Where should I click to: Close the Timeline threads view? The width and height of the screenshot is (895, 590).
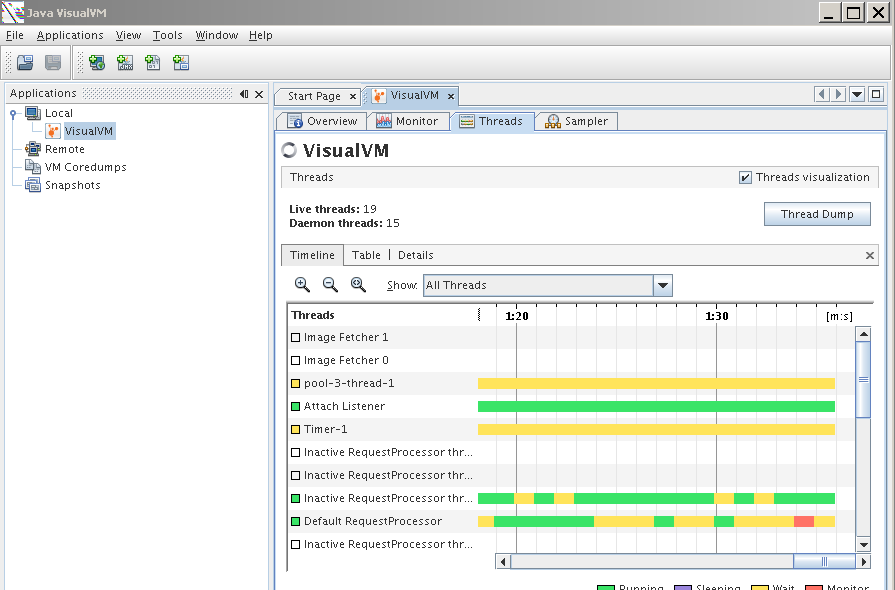(870, 256)
